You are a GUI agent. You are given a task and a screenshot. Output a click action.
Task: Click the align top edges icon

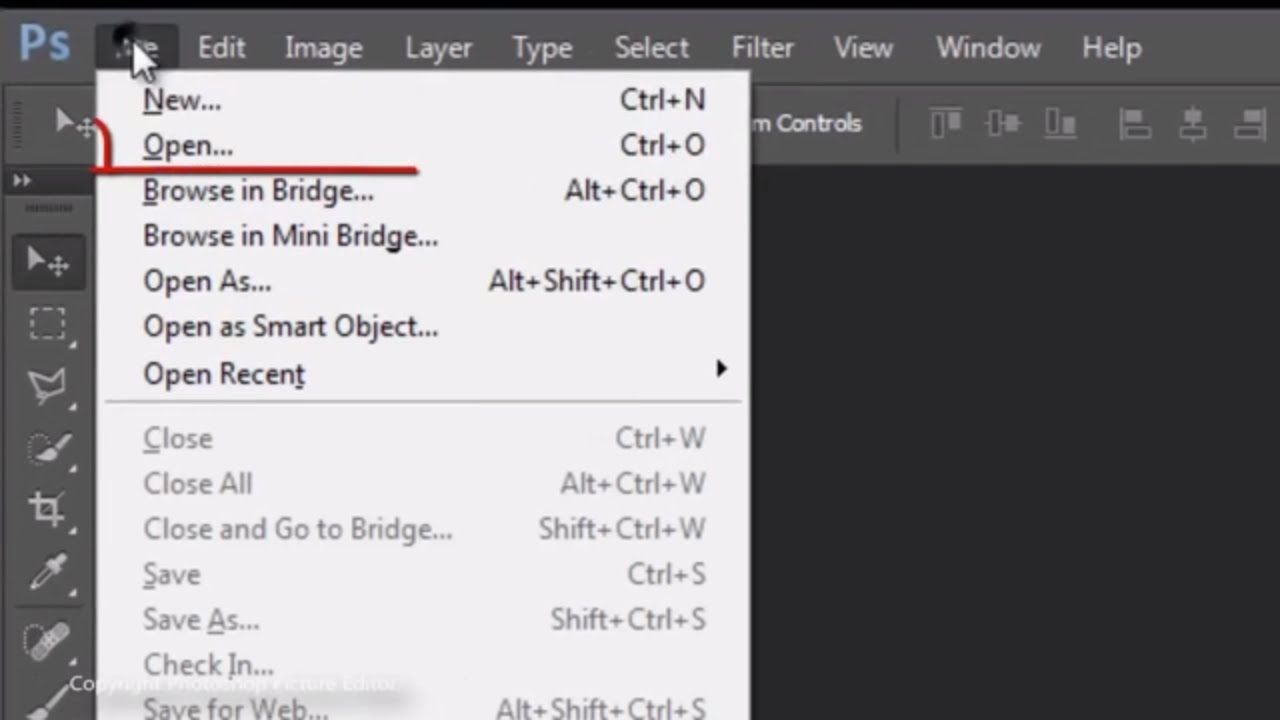[x=945, y=124]
